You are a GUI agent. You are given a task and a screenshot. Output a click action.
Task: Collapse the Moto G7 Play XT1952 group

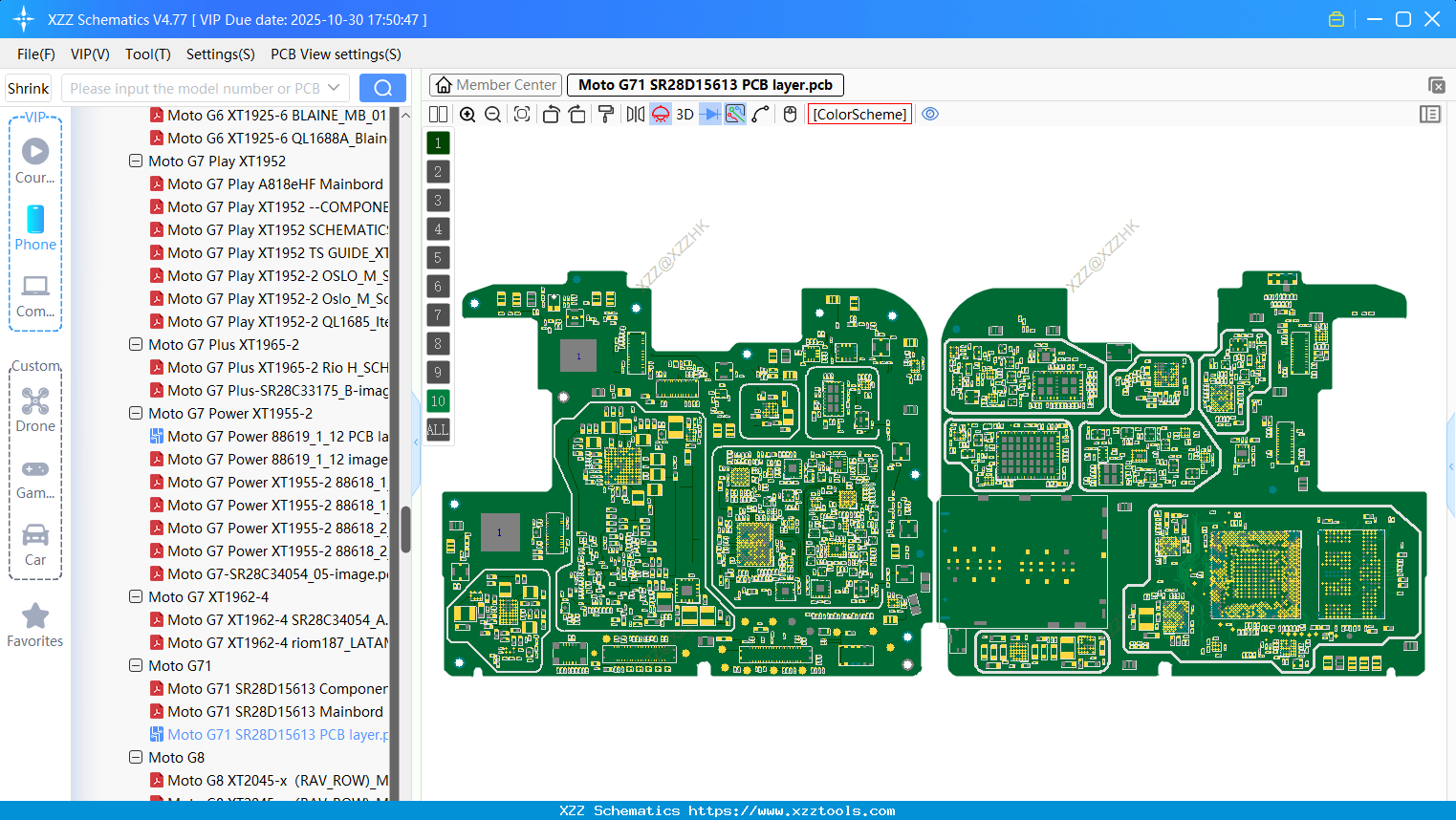tap(135, 161)
